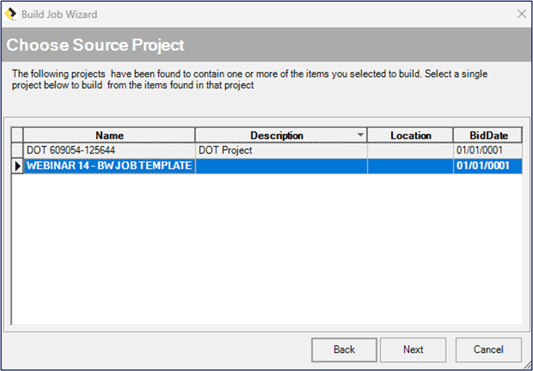Go to the previous step with Back
533x371 pixels.
coord(344,350)
